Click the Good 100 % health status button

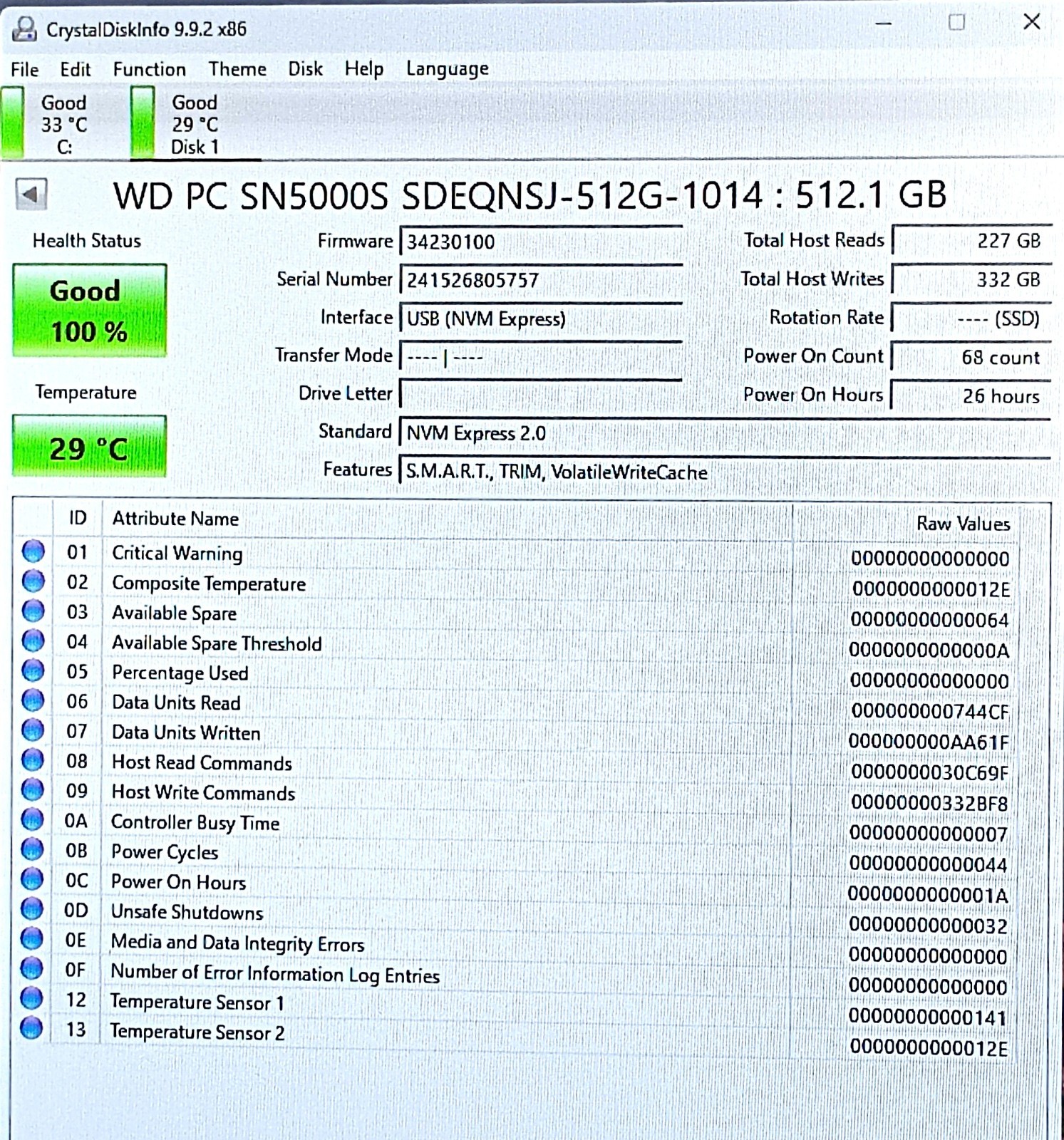[89, 311]
